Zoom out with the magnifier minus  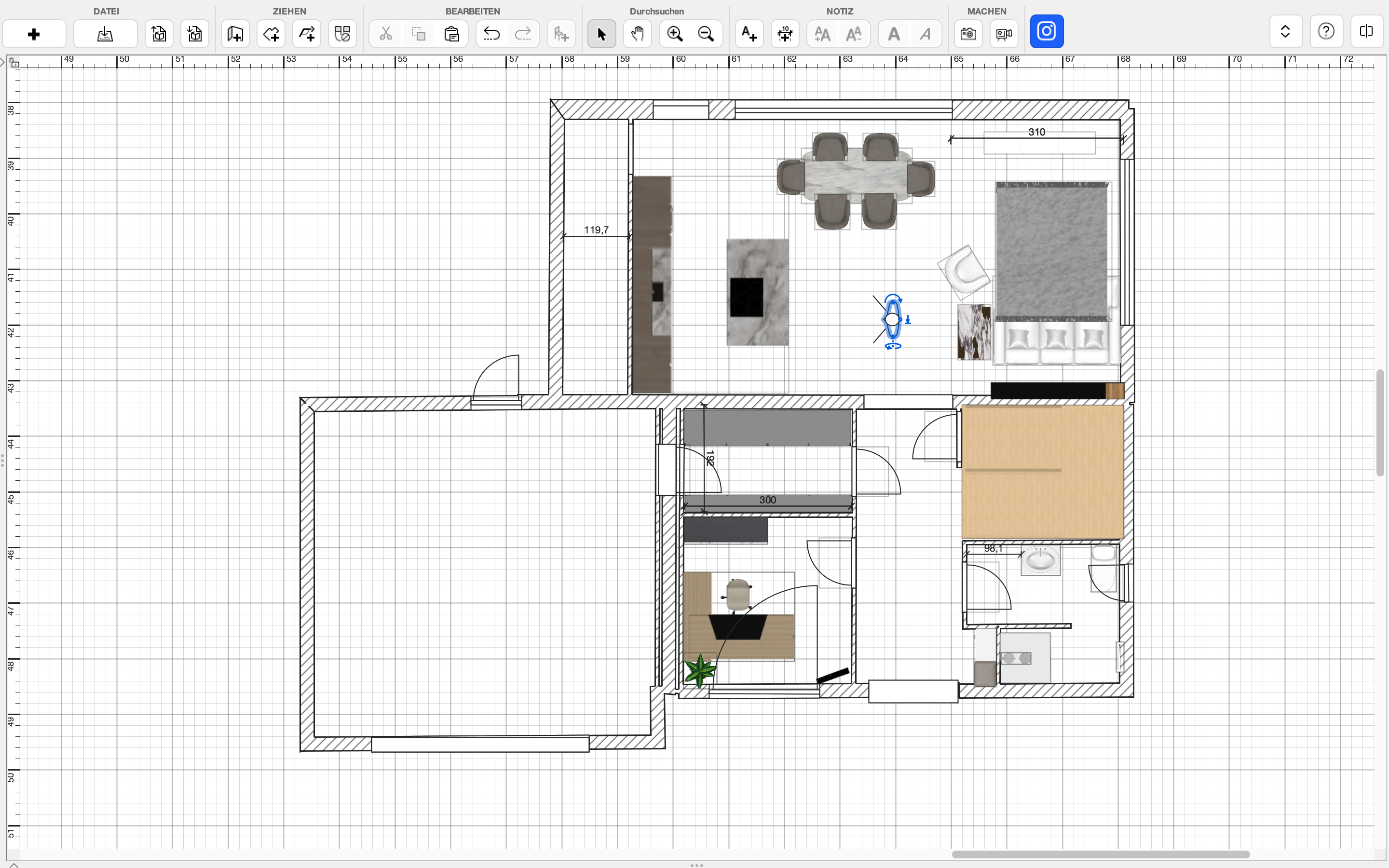pos(706,34)
